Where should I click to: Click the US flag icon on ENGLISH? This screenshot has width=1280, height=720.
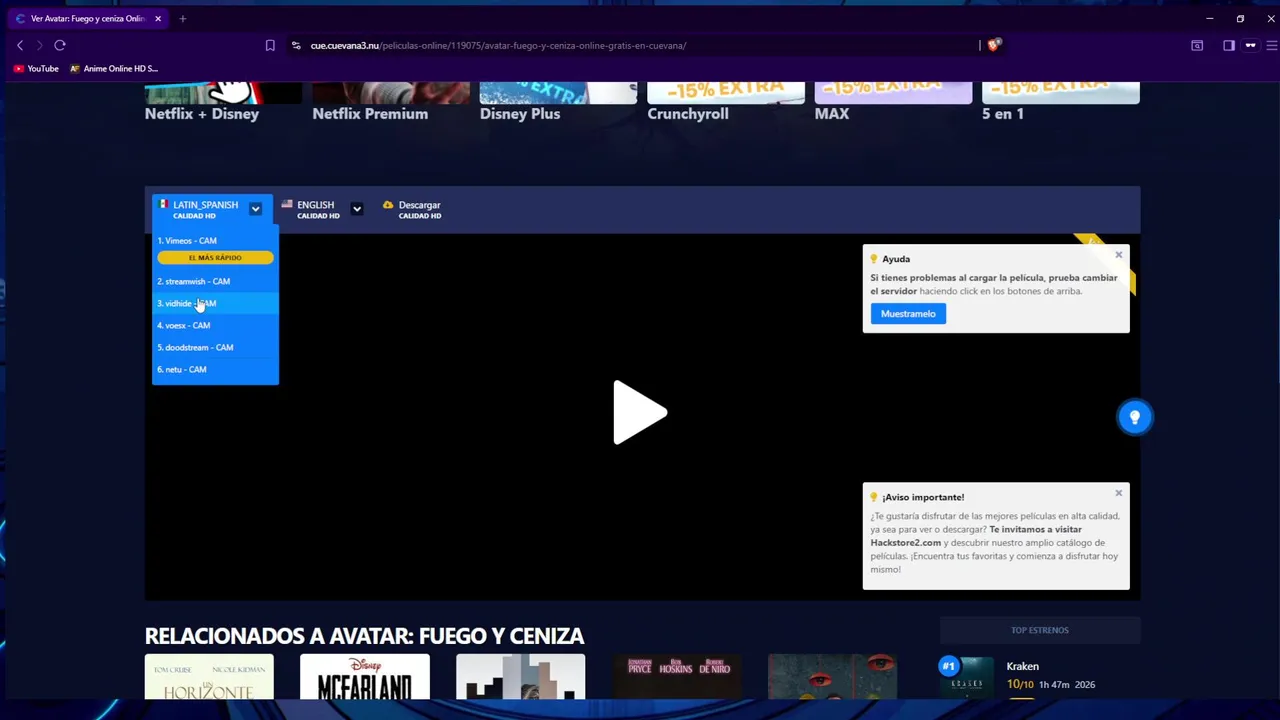287,204
